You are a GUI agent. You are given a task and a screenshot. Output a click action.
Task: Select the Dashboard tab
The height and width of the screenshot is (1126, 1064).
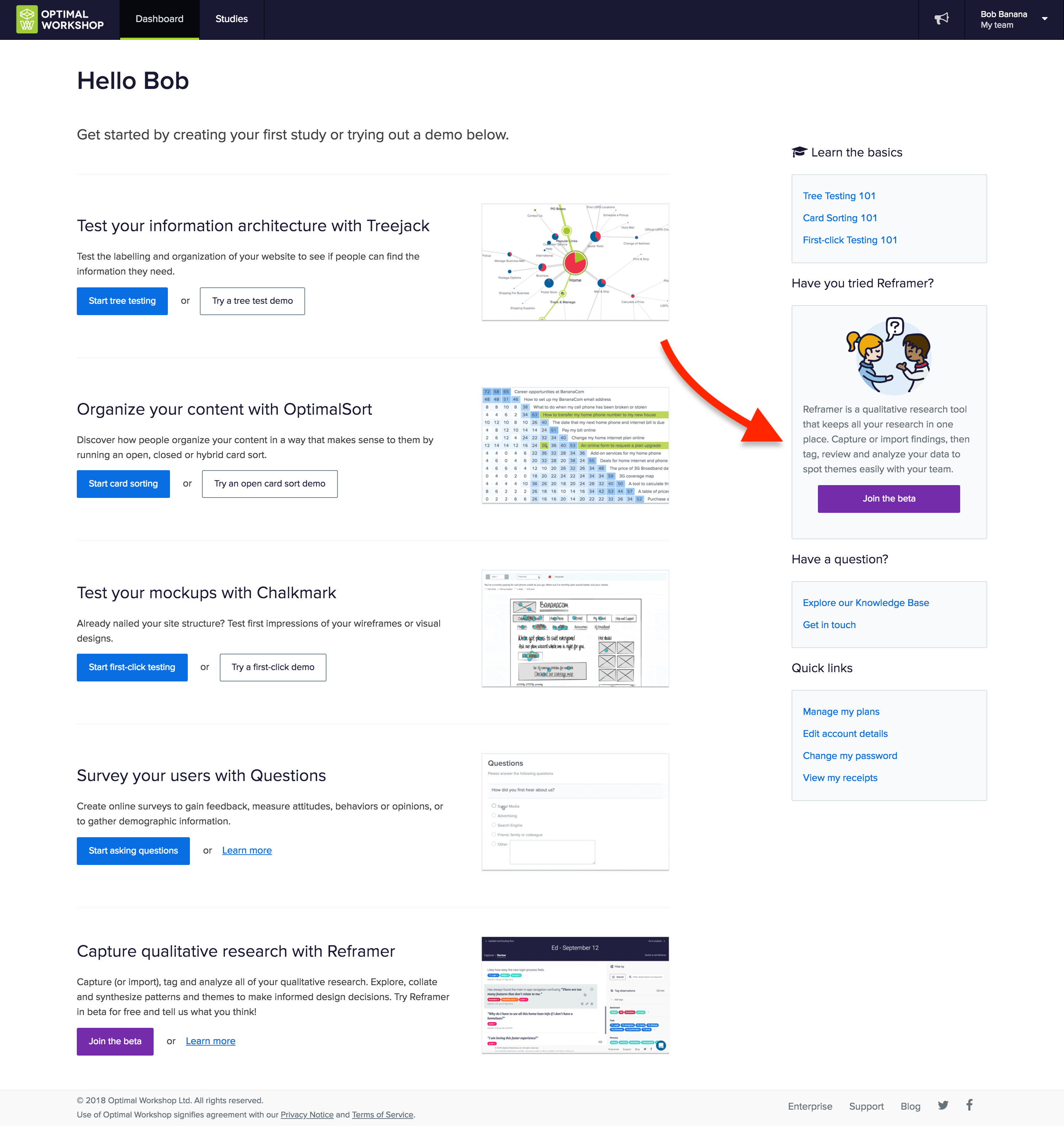point(159,19)
